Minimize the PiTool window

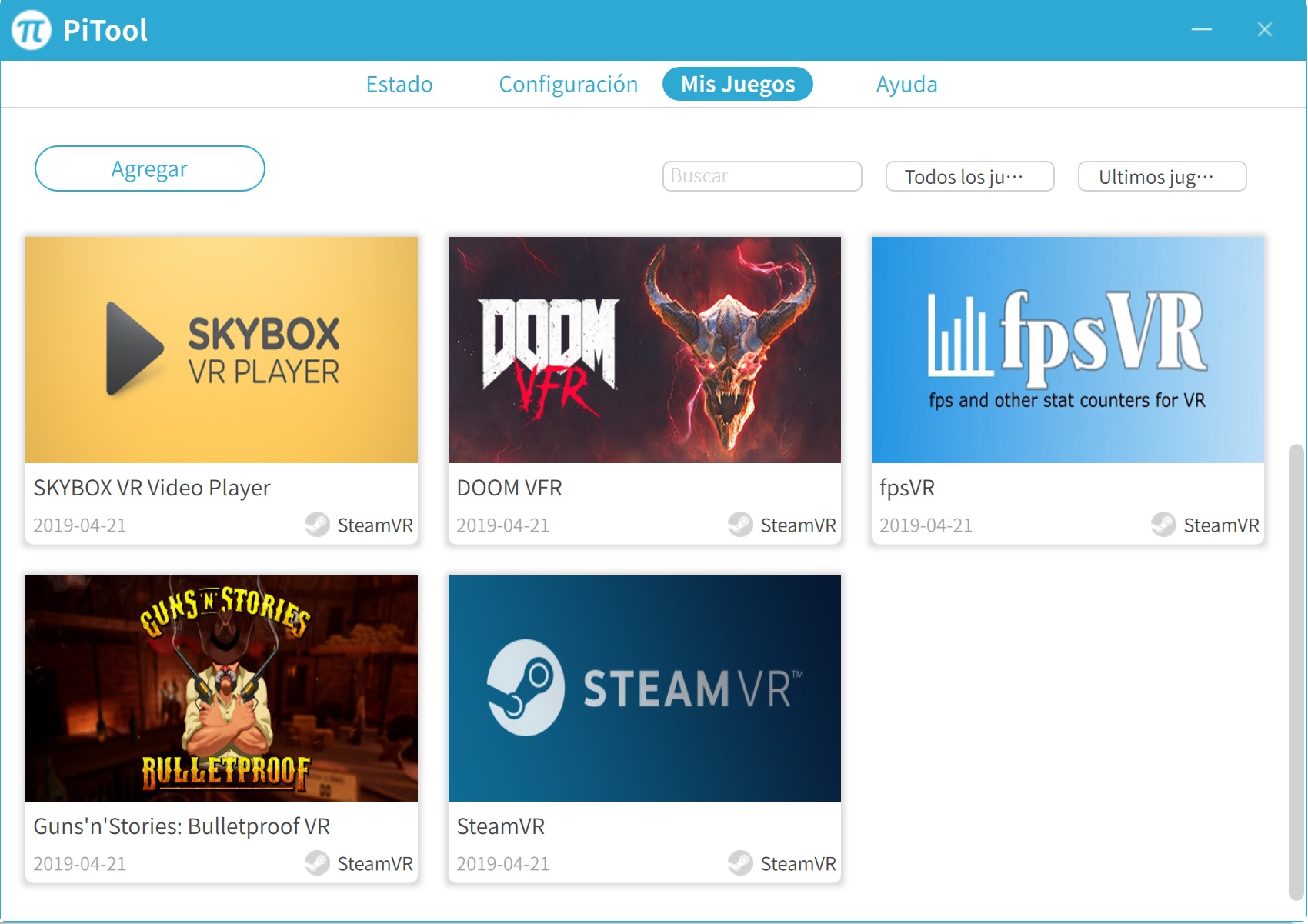1202,29
